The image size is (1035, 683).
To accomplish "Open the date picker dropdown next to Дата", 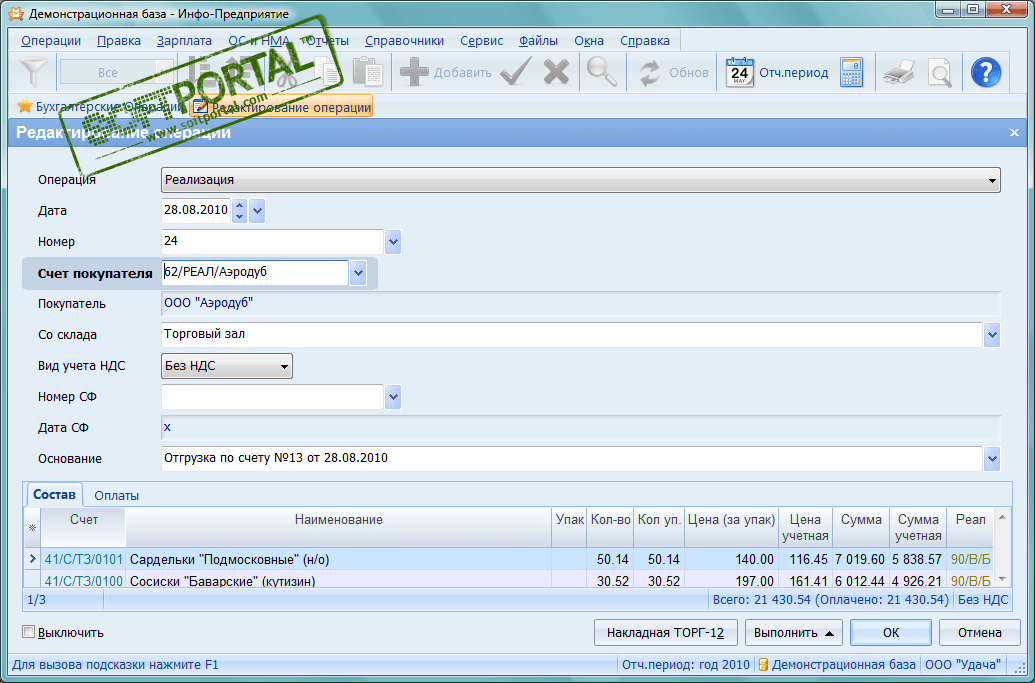I will [x=257, y=211].
